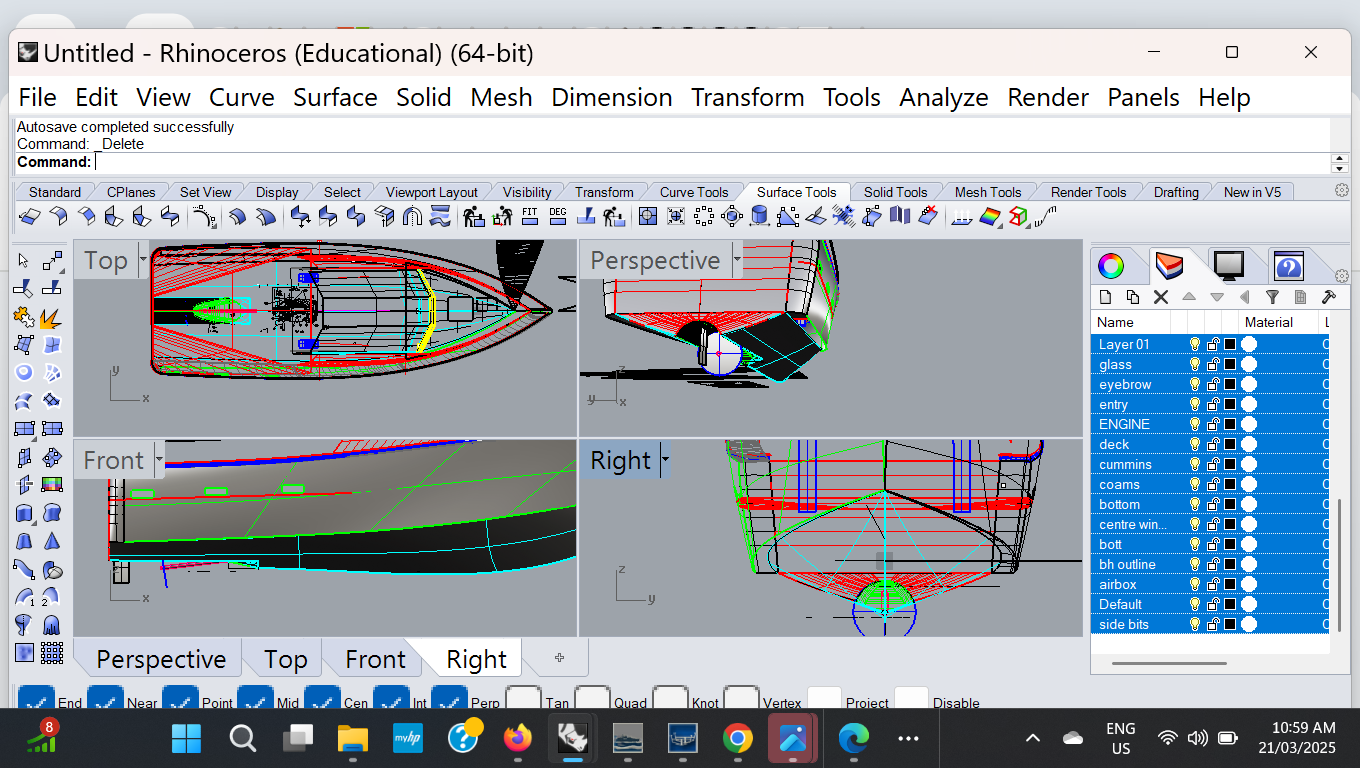Switch to the Solid Tools toolbar tab
The width and height of the screenshot is (1360, 768).
[895, 192]
